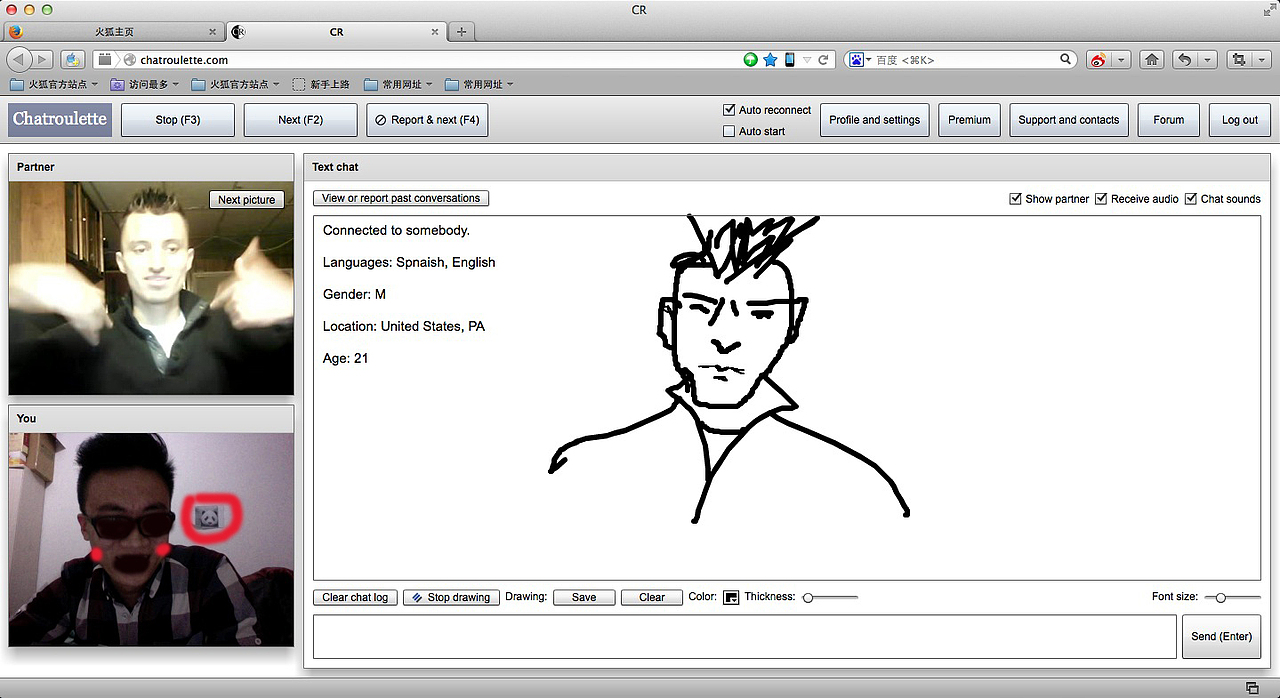Open View or report past conversations
This screenshot has height=698, width=1280.
pos(401,198)
